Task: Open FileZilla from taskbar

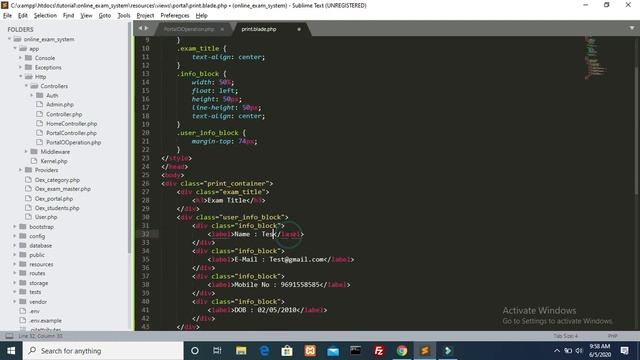Action: pos(379,351)
